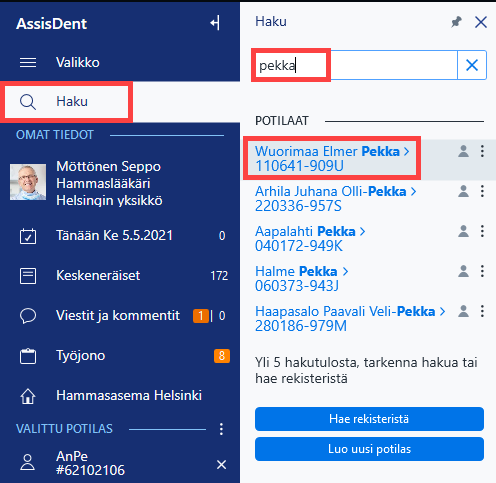Click person icon on Wuorimaa Elmer Pekka row
Screen dimensions: 496x483
[463, 151]
